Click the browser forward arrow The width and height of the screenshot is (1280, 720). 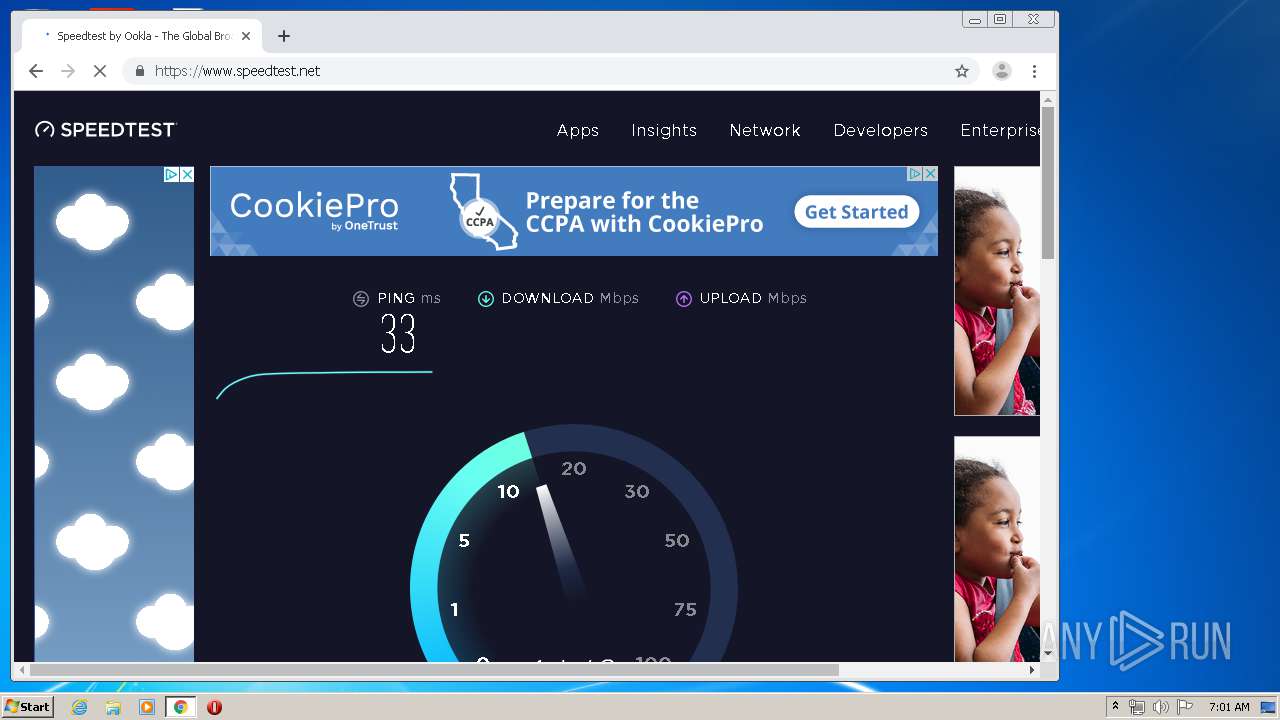click(x=68, y=71)
